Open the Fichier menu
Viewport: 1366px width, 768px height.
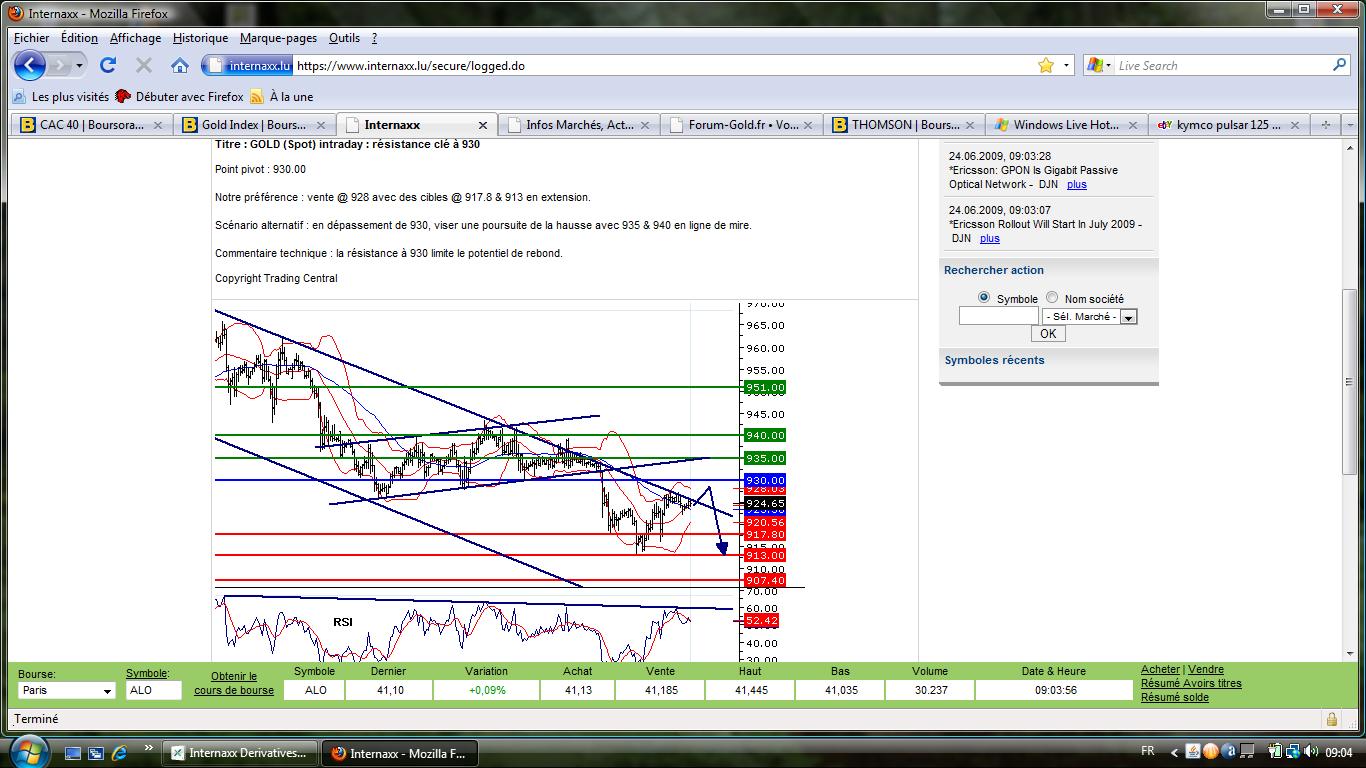[31, 38]
